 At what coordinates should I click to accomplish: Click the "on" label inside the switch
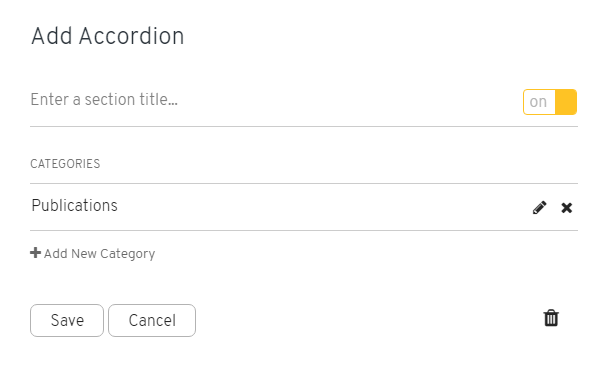(538, 102)
